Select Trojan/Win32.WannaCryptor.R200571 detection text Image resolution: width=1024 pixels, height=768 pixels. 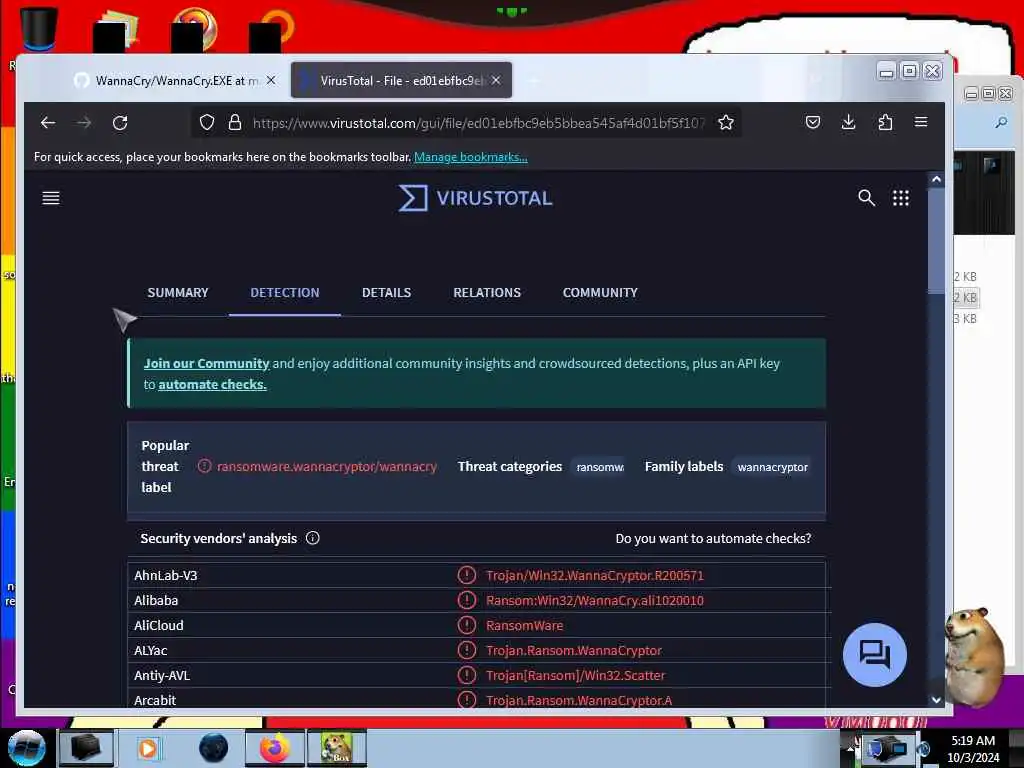pos(595,575)
